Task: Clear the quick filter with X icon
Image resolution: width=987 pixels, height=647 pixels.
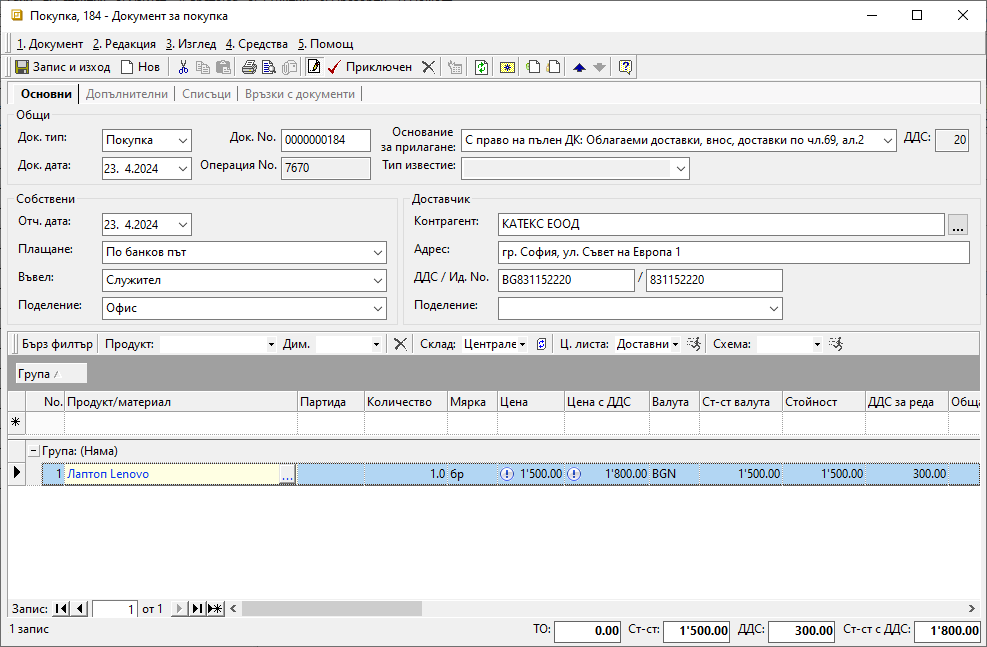Action: (x=400, y=344)
